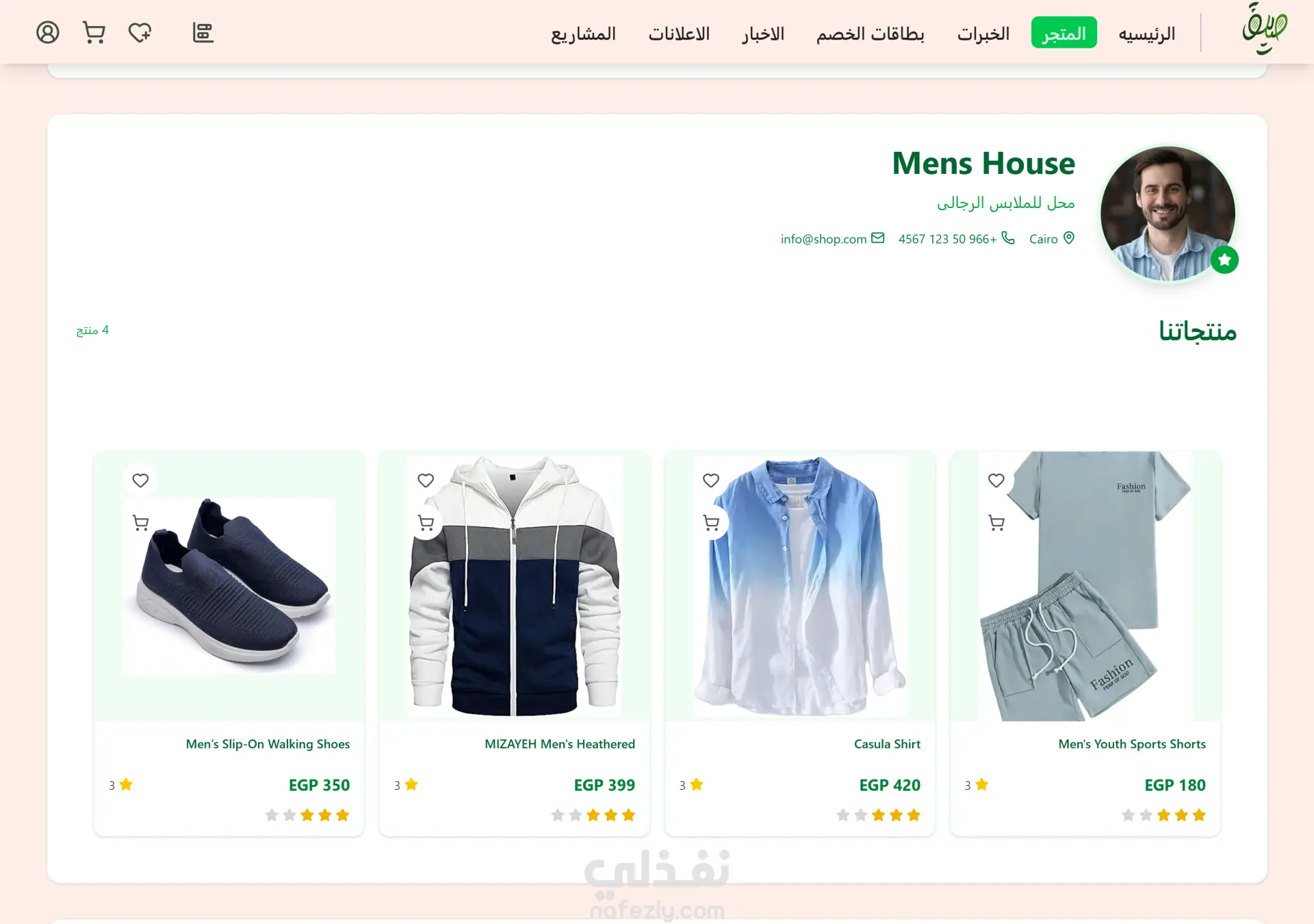Image resolution: width=1314 pixels, height=924 pixels.
Task: Go to الرئيسيه home menu item
Action: 1146,34
